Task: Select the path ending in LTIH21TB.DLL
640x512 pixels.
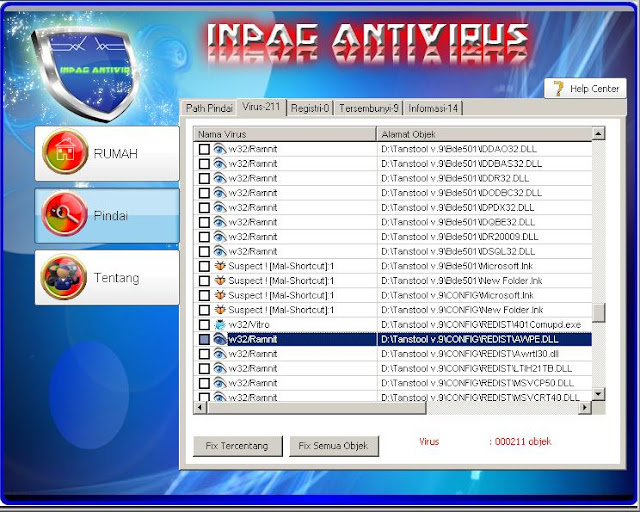Action: tap(476, 369)
